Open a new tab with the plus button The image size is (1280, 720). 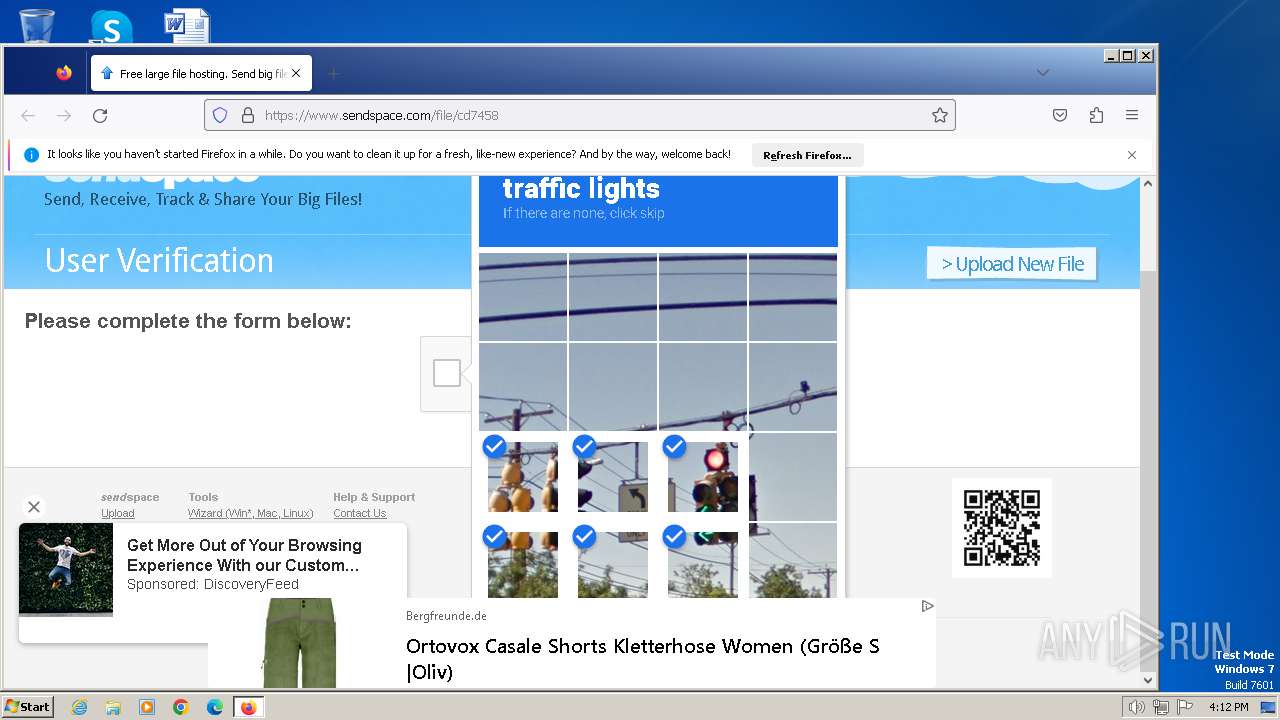pos(334,73)
